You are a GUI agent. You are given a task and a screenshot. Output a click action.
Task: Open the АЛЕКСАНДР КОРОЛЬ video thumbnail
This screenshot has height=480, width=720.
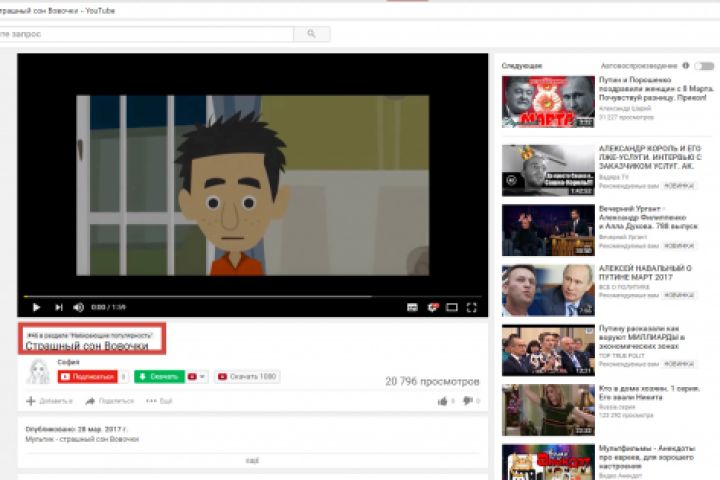(x=548, y=170)
